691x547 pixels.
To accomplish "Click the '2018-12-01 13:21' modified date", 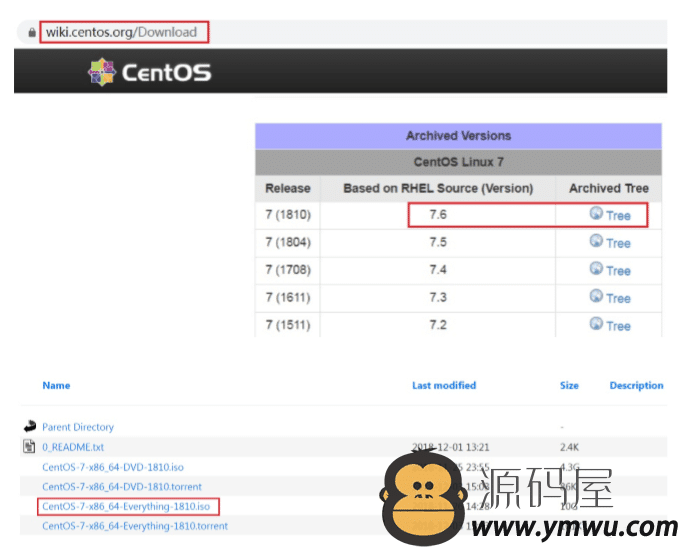I will 450,447.
